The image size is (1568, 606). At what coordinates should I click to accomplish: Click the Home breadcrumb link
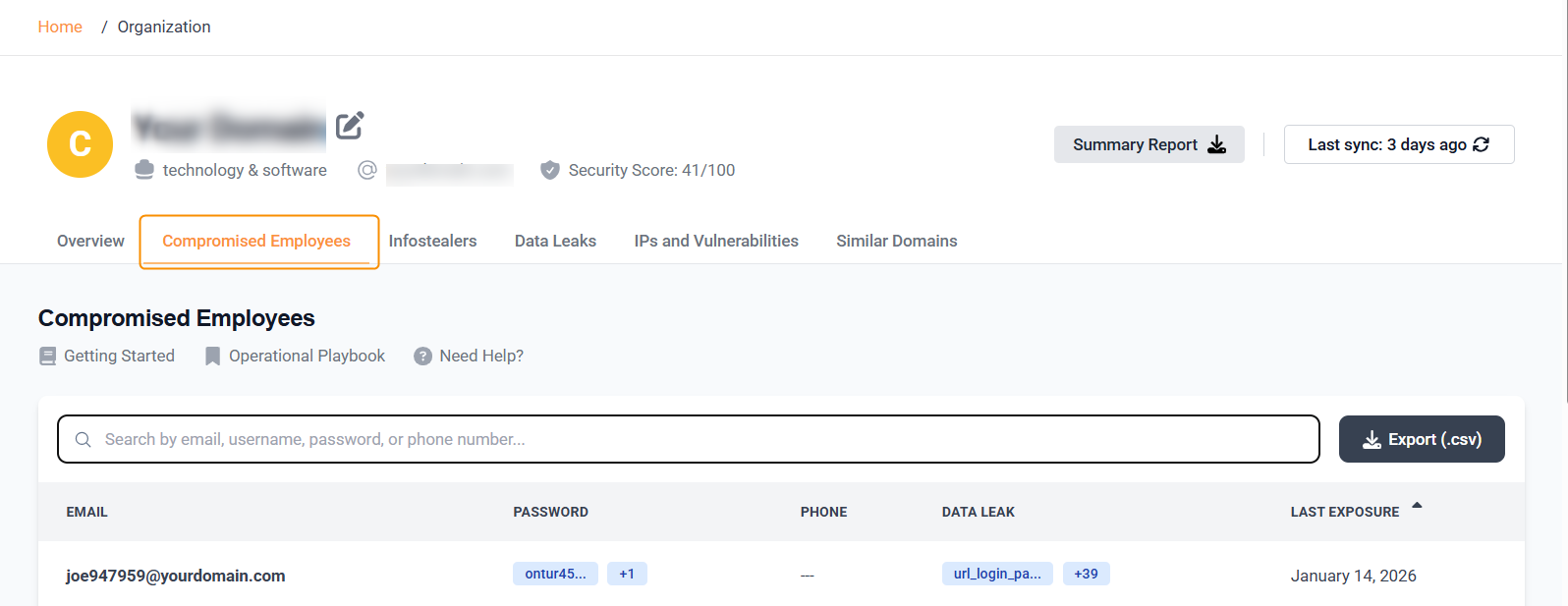(60, 27)
